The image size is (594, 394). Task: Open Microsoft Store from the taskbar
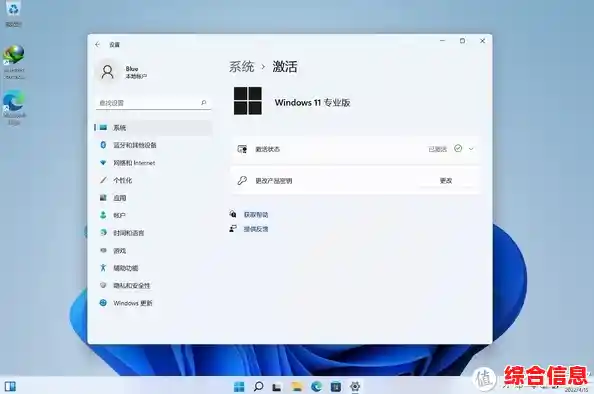pyautogui.click(x=336, y=386)
